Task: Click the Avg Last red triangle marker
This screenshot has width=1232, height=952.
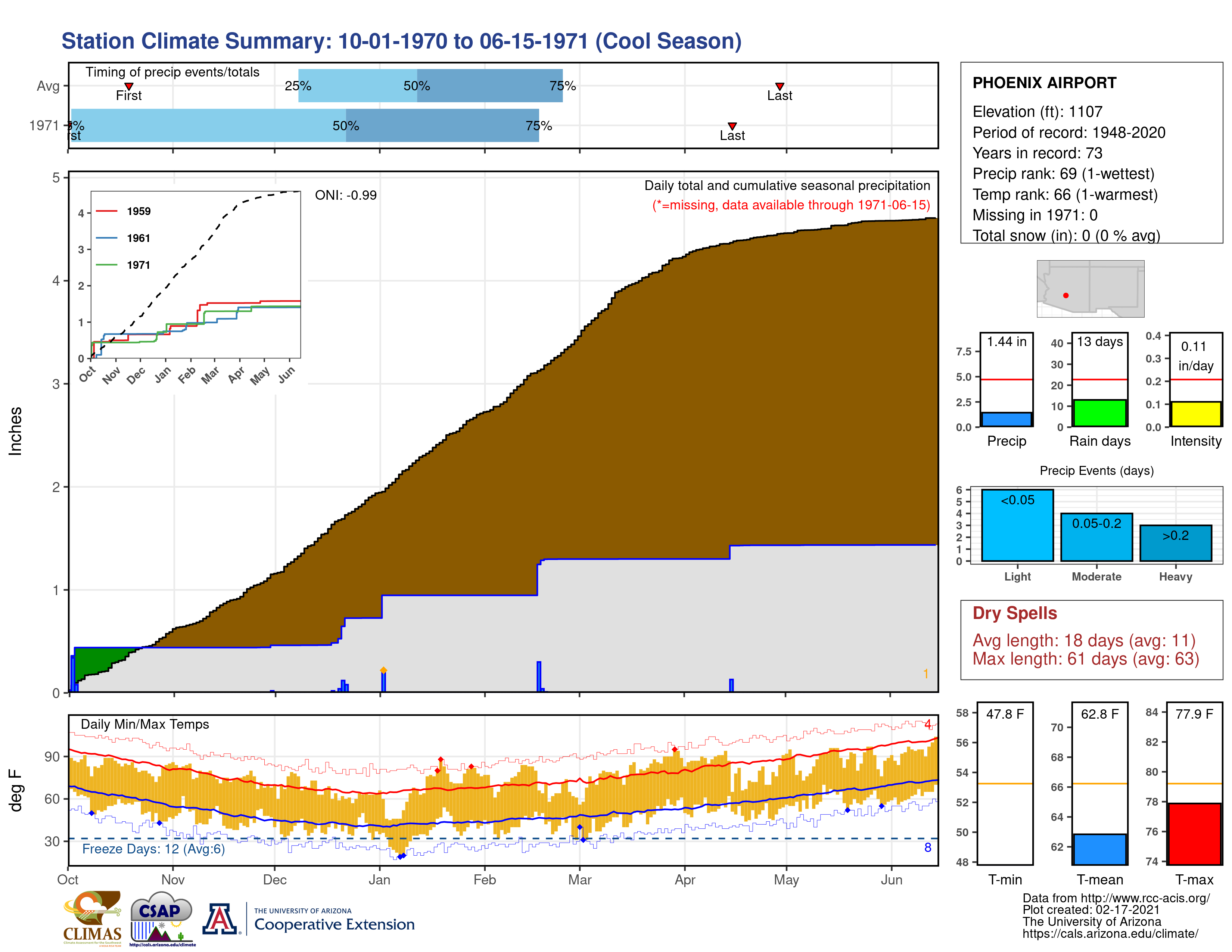Action: [780, 86]
